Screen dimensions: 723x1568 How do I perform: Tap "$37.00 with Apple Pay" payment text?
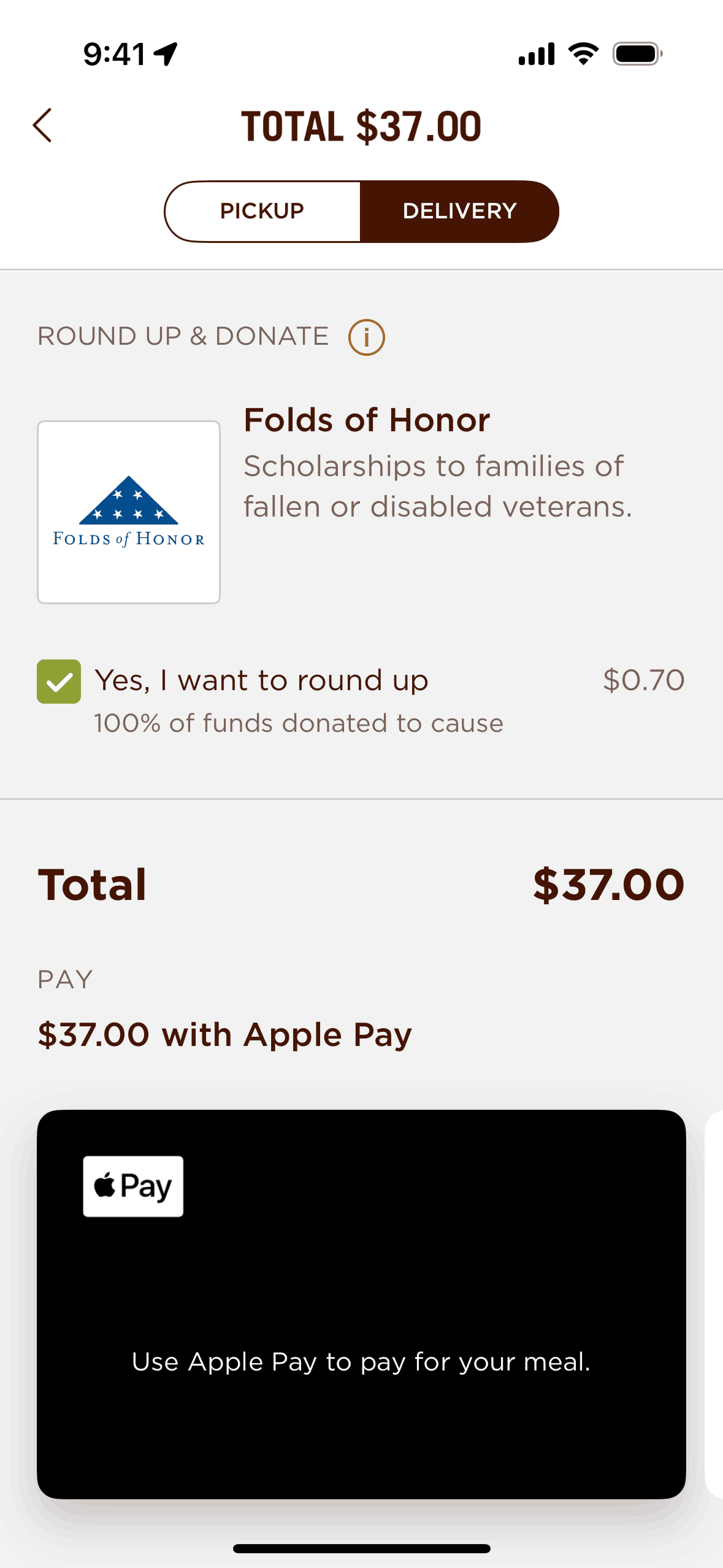coord(224,1035)
